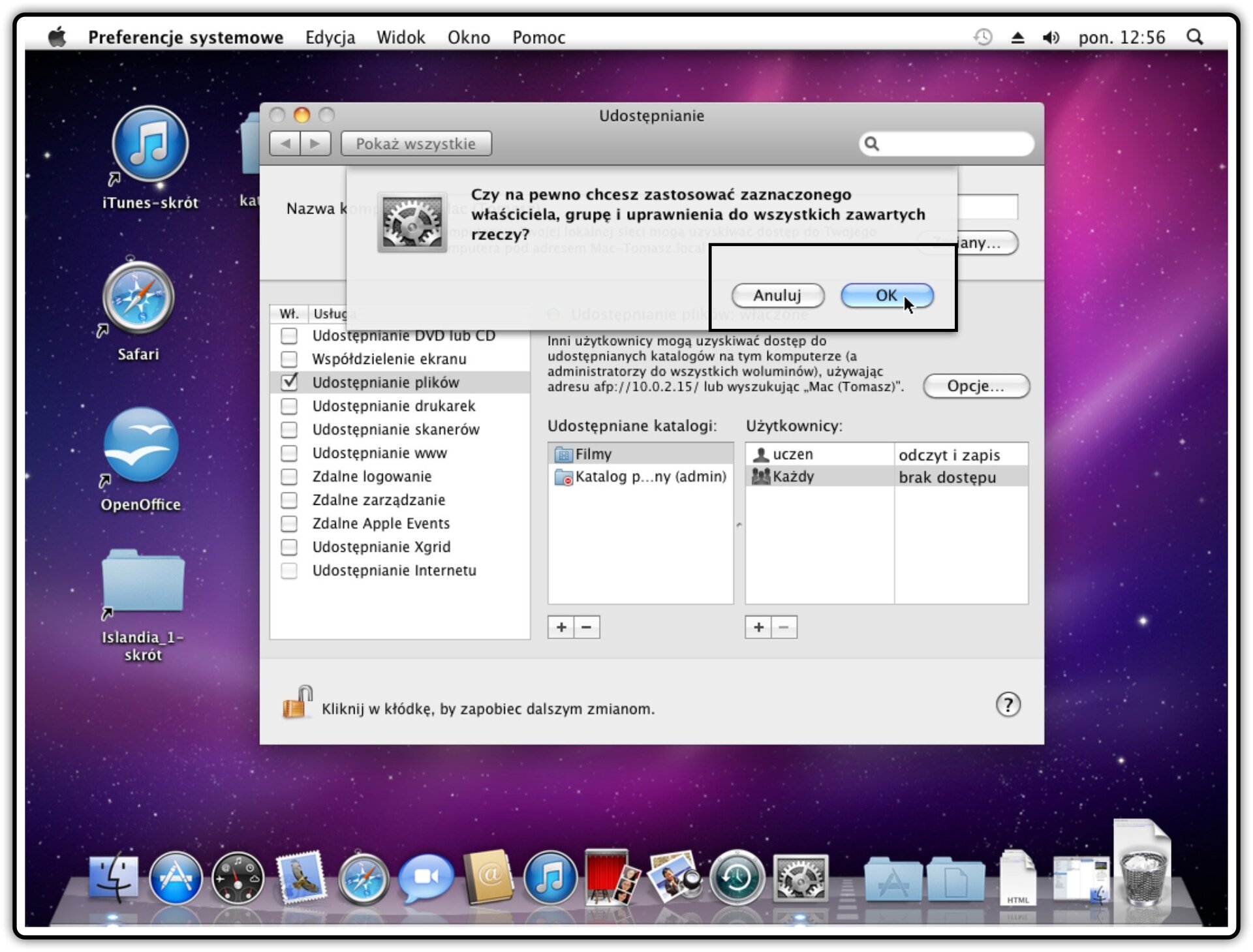Click the eject icon in menu bar
This screenshot has width=1253, height=952.
(x=1017, y=37)
